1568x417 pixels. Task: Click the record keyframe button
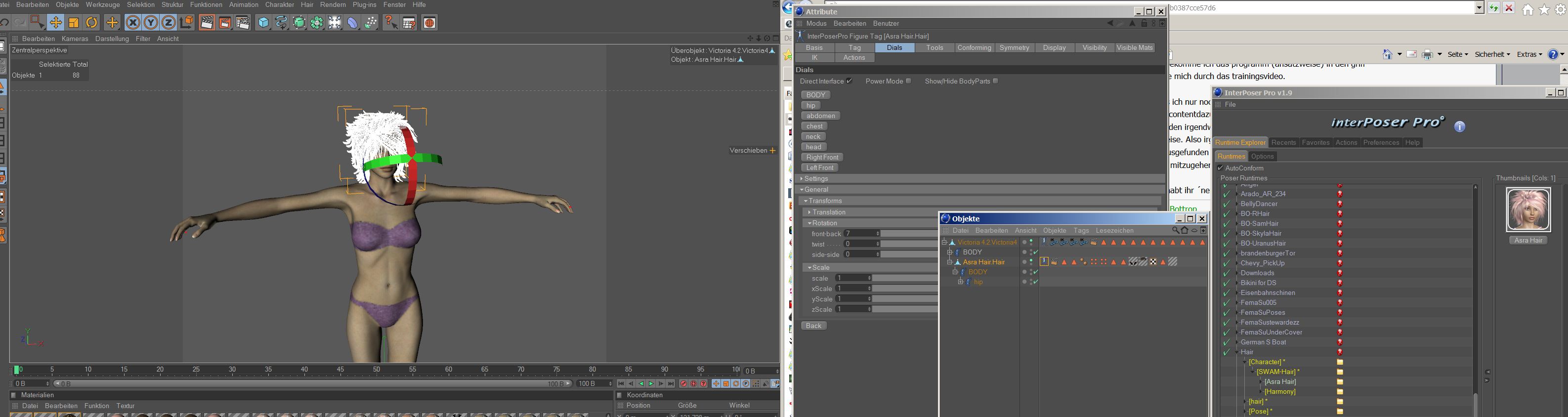[683, 384]
